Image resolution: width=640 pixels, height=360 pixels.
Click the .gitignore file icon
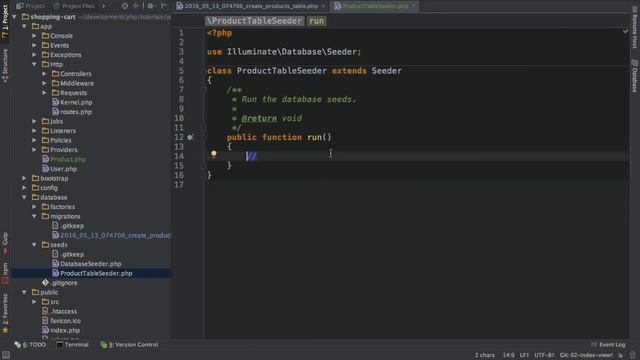pos(45,282)
